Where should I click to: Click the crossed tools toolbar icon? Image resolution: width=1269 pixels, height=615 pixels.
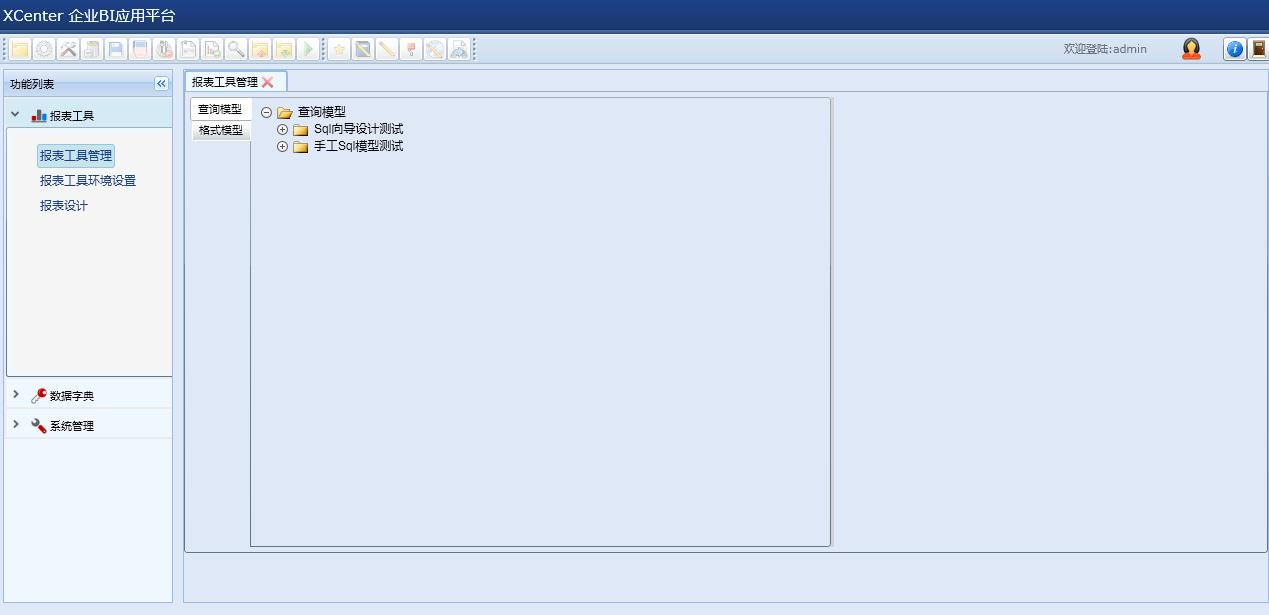click(x=68, y=49)
